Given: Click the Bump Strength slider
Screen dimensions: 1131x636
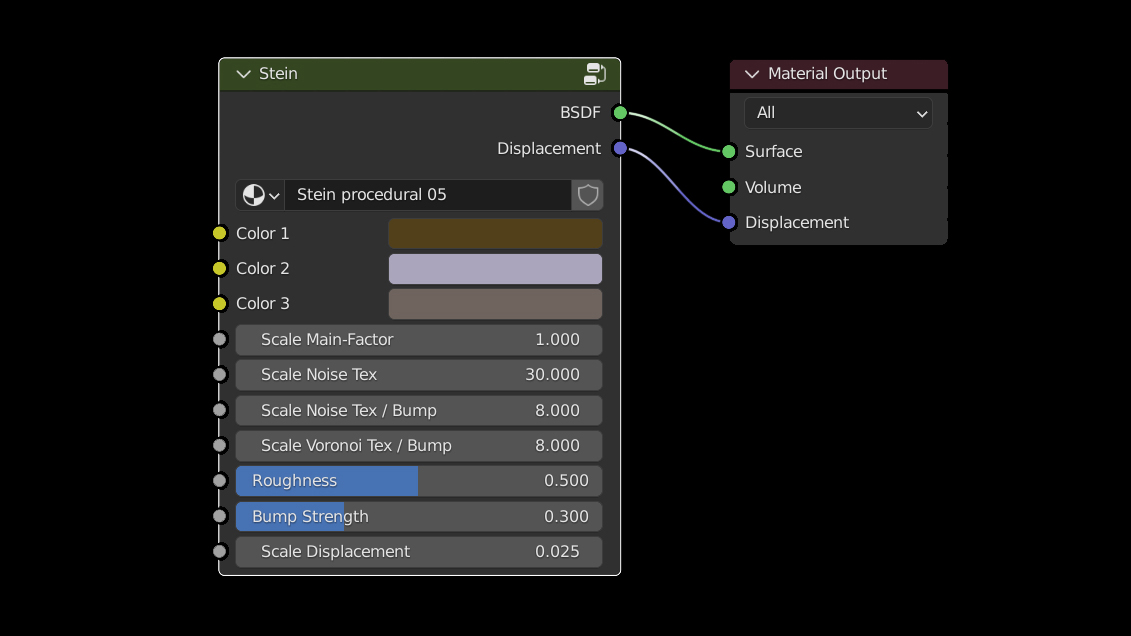Looking at the screenshot, I should coord(419,517).
